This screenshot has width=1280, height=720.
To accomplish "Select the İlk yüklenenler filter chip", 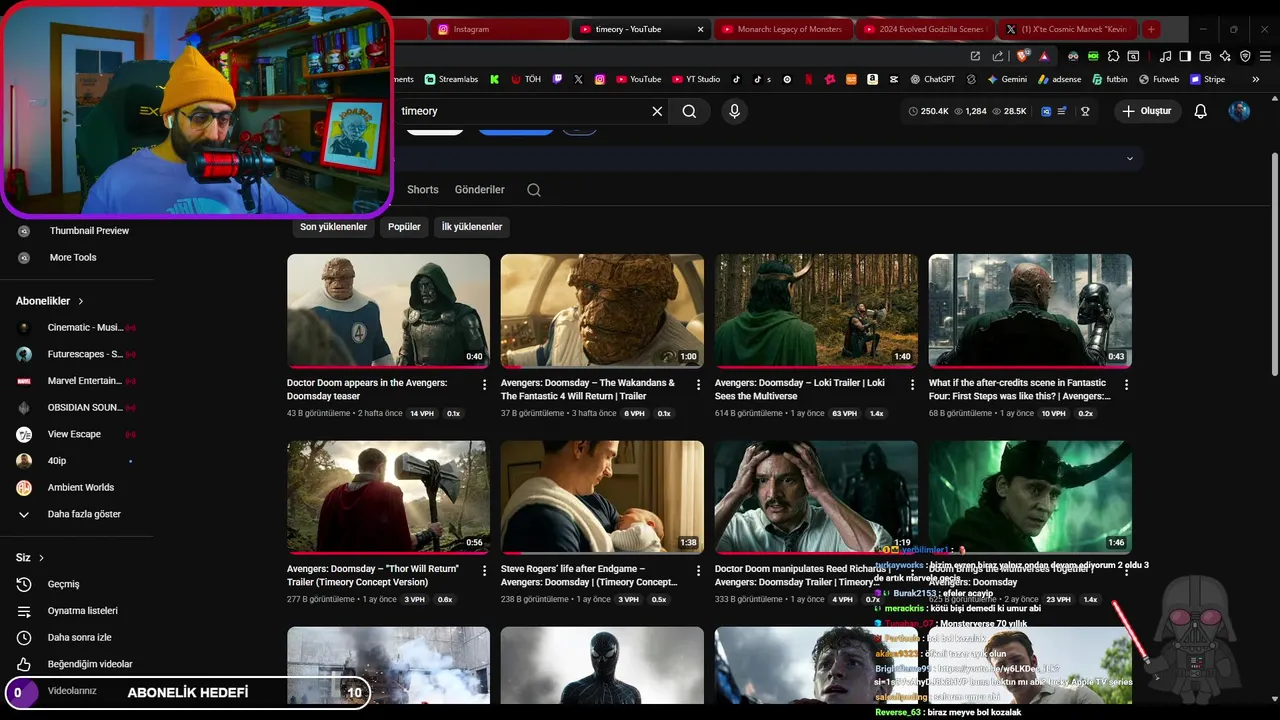I will [x=472, y=227].
